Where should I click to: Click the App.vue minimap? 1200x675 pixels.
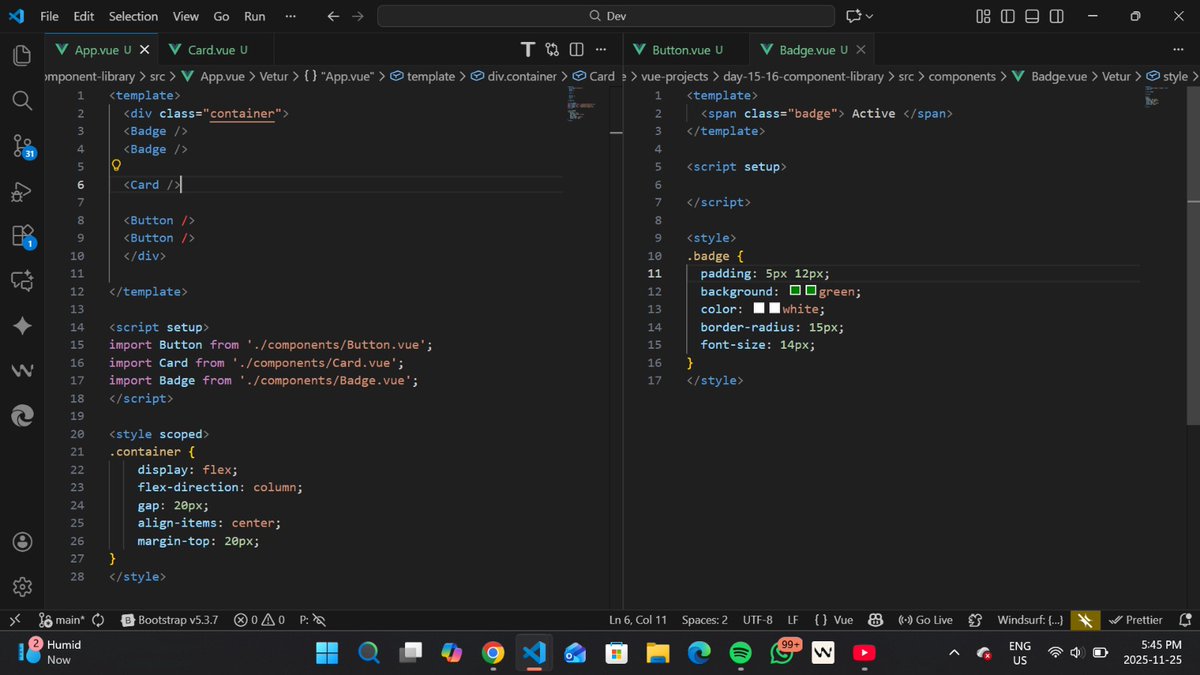(x=582, y=103)
